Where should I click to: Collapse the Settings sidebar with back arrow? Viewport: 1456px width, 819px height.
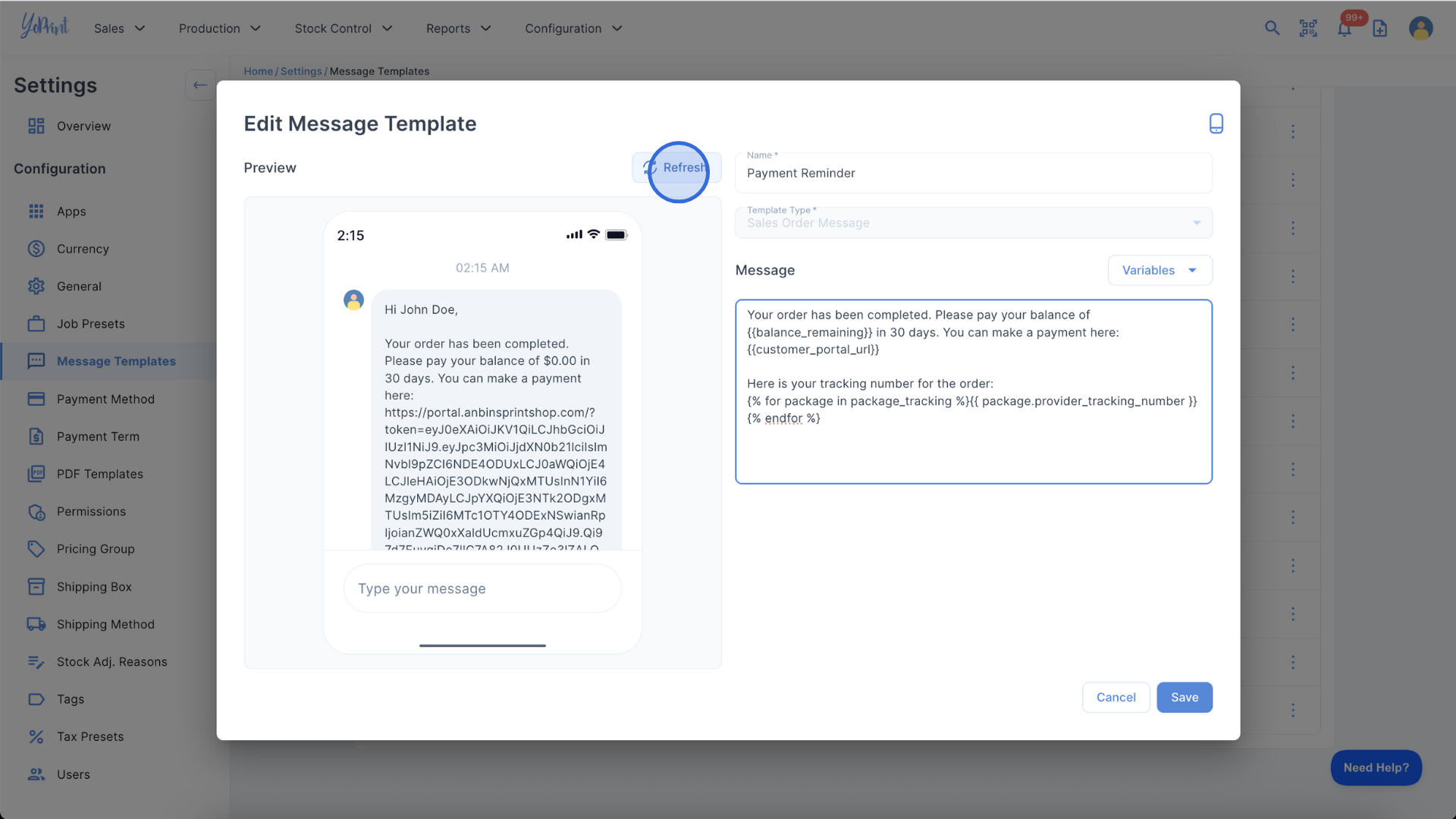(200, 85)
